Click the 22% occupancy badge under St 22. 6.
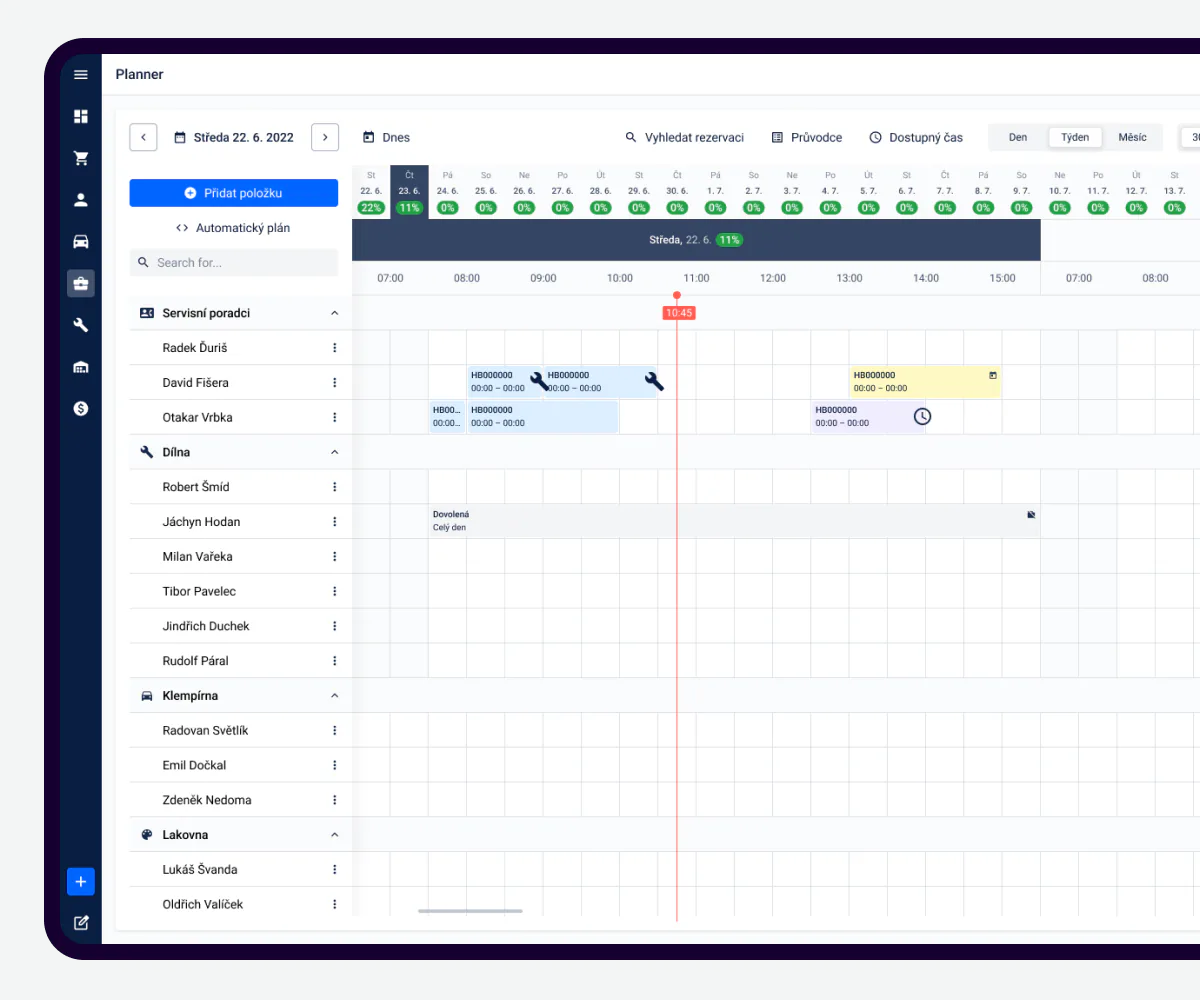The height and width of the screenshot is (1000, 1200). 371,208
